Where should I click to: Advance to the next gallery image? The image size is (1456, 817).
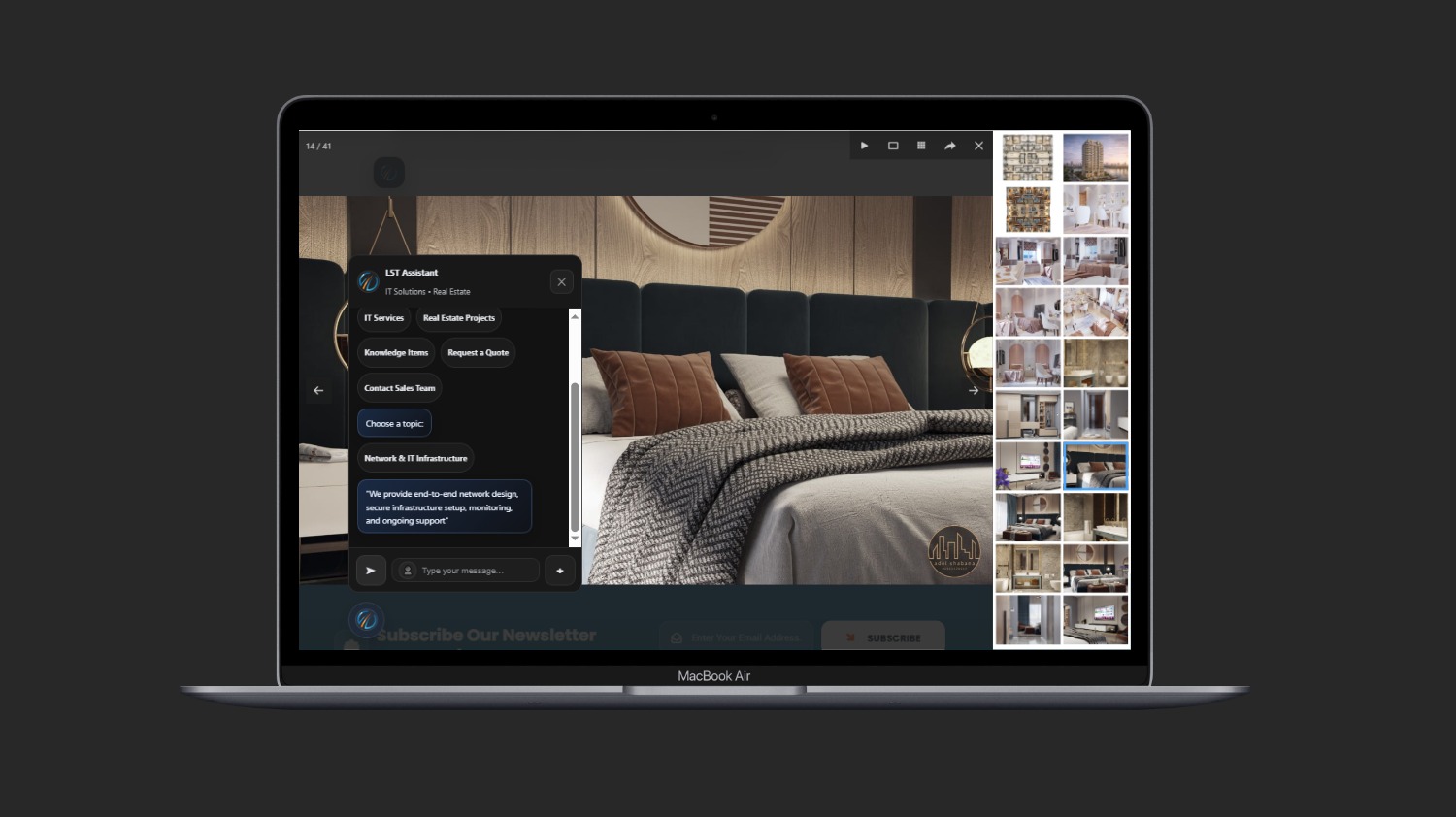(x=974, y=390)
